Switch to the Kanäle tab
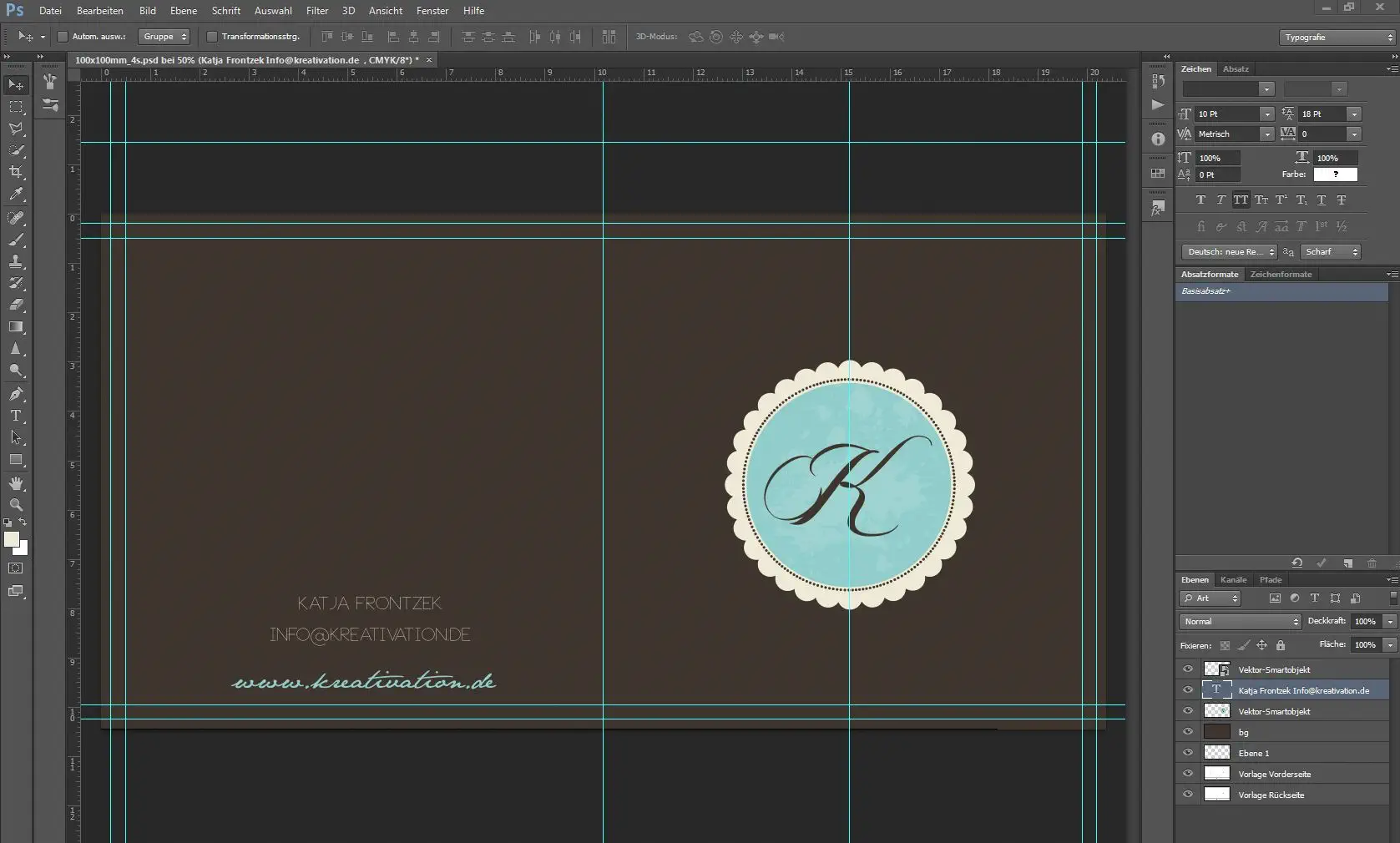 click(x=1233, y=579)
